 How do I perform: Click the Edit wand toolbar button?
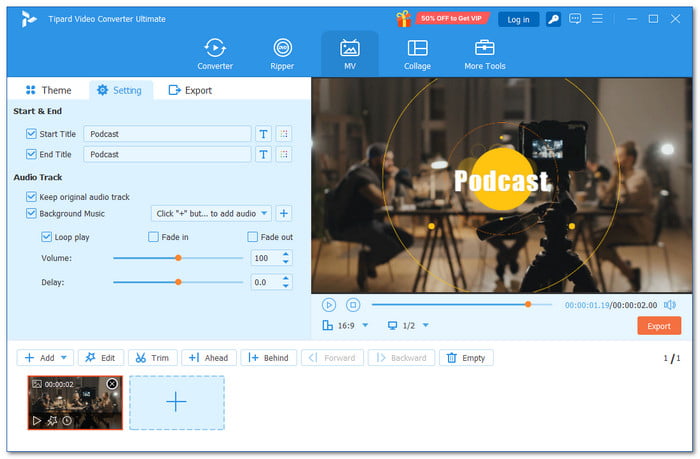[101, 358]
